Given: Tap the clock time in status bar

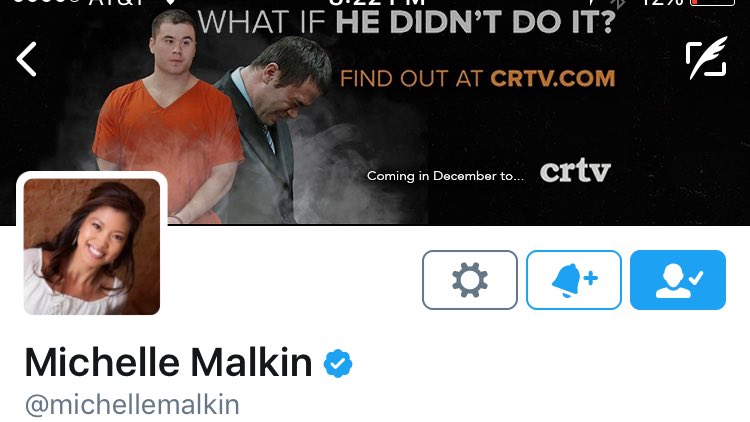Looking at the screenshot, I should click(377, 2).
